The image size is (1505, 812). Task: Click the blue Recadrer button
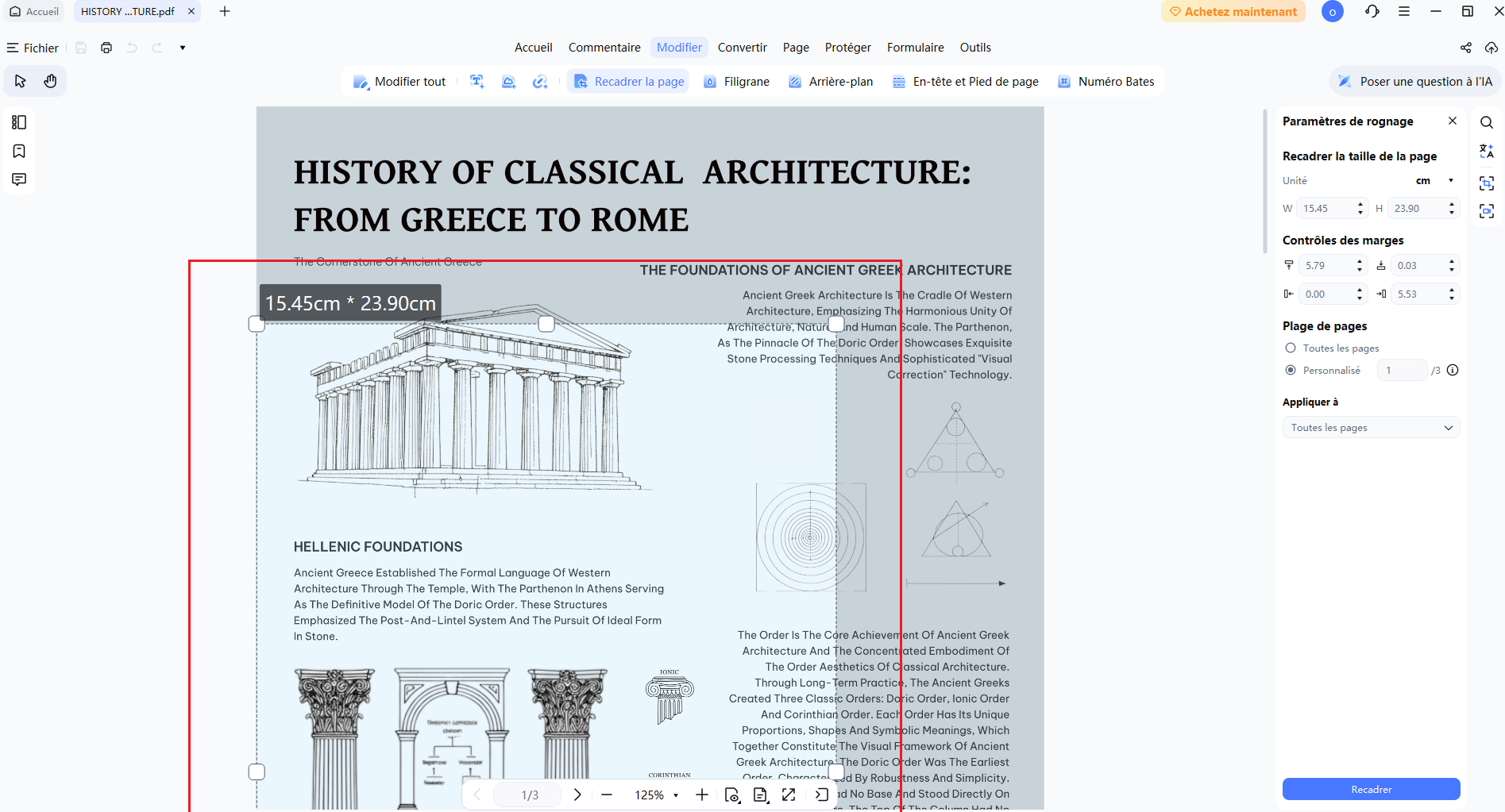1371,789
